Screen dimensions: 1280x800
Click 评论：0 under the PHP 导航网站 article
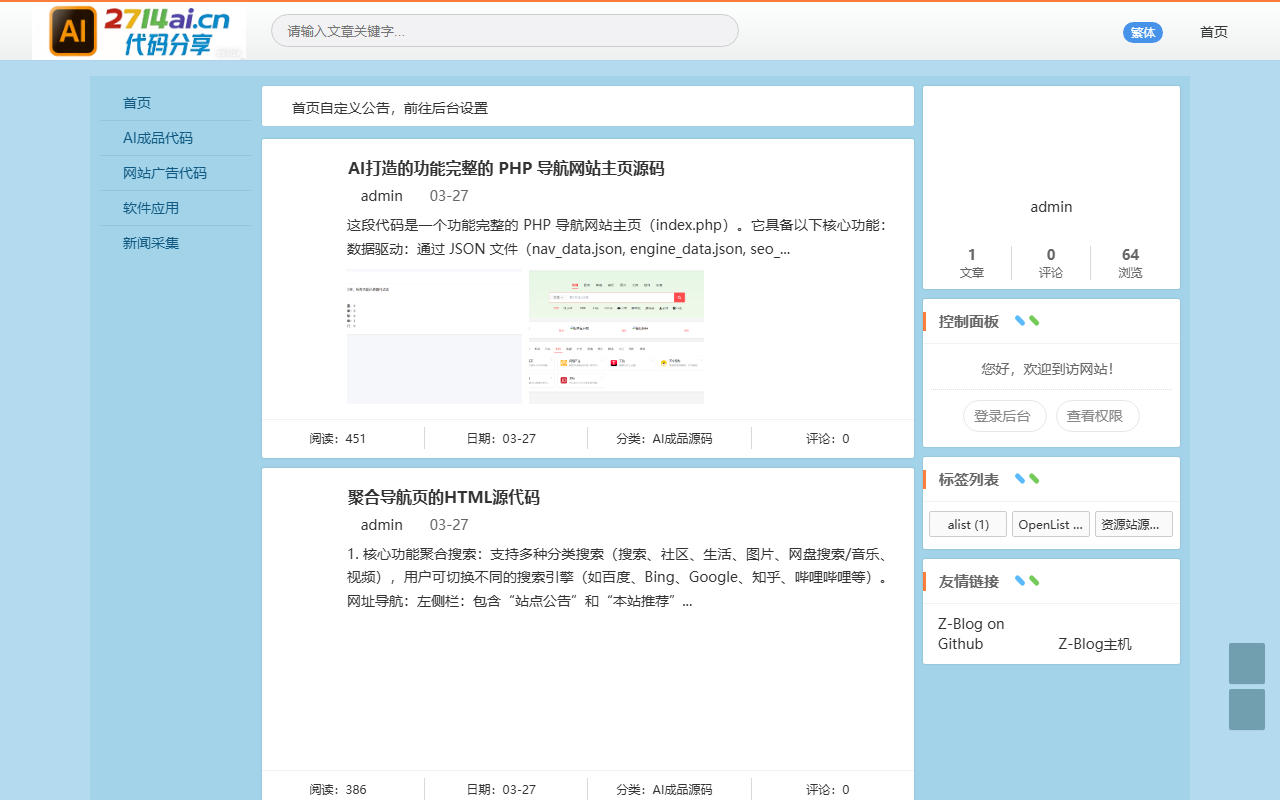[x=828, y=439]
